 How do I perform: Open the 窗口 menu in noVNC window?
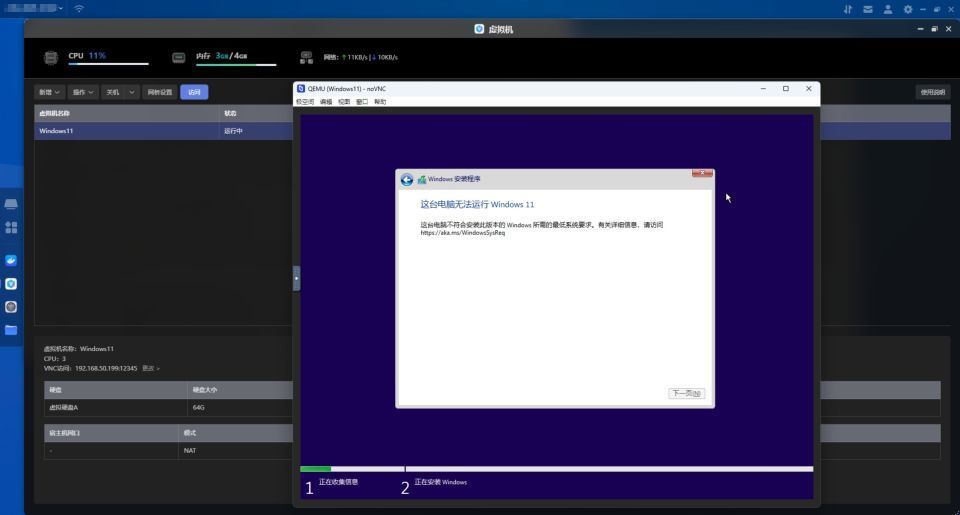362,102
